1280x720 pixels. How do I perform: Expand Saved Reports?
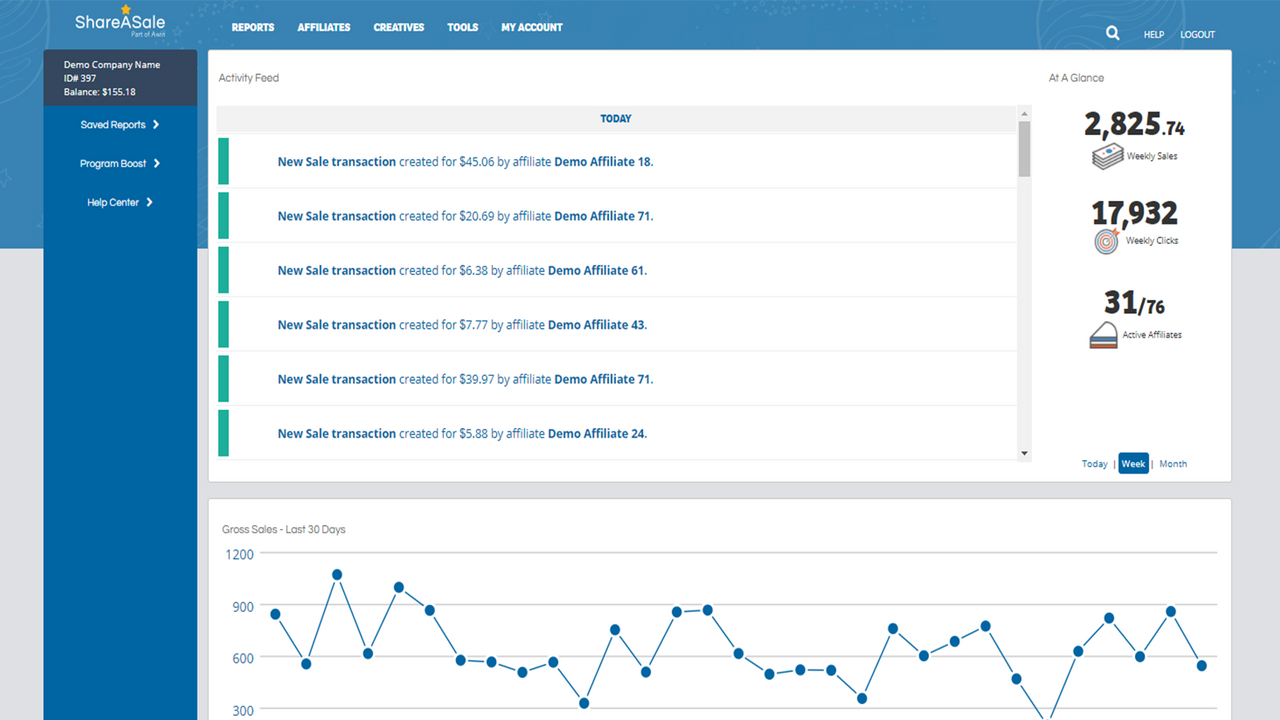(x=119, y=124)
